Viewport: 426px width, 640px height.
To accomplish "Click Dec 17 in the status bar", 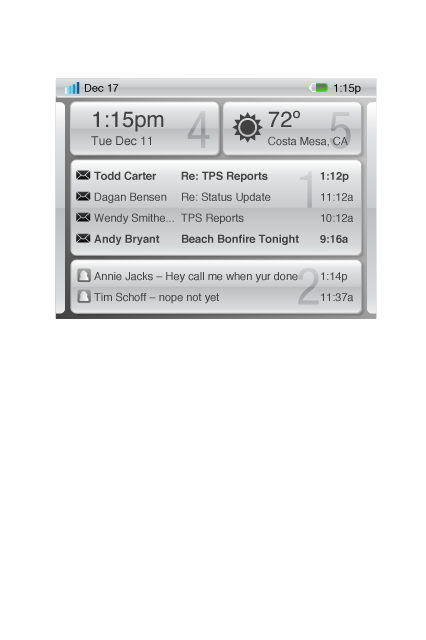I will pos(101,88).
